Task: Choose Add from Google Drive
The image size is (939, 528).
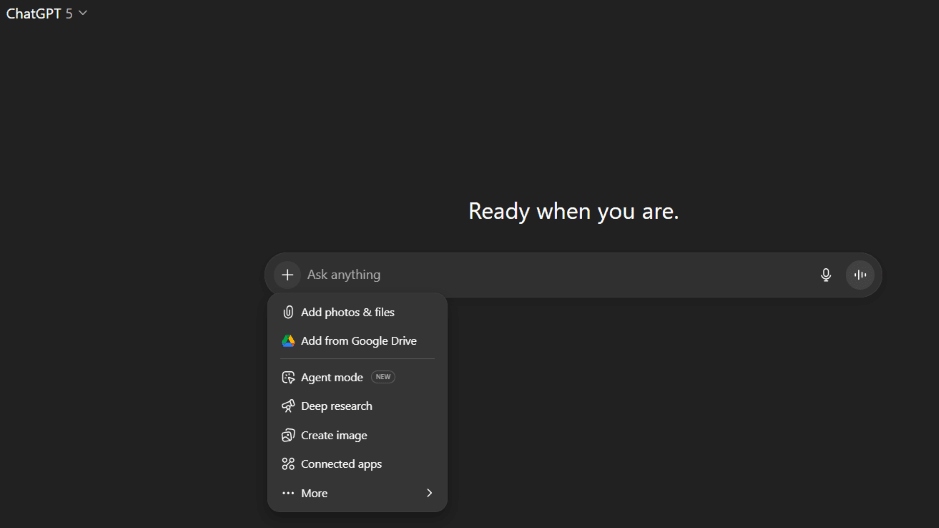Action: coord(358,341)
